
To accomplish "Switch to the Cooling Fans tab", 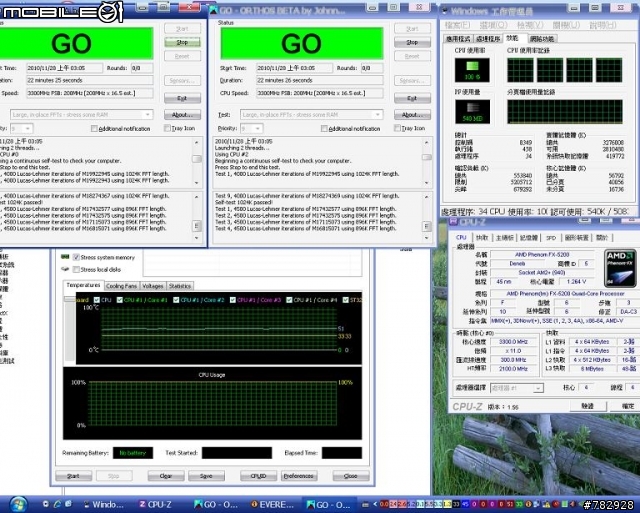I will pyautogui.click(x=121, y=286).
